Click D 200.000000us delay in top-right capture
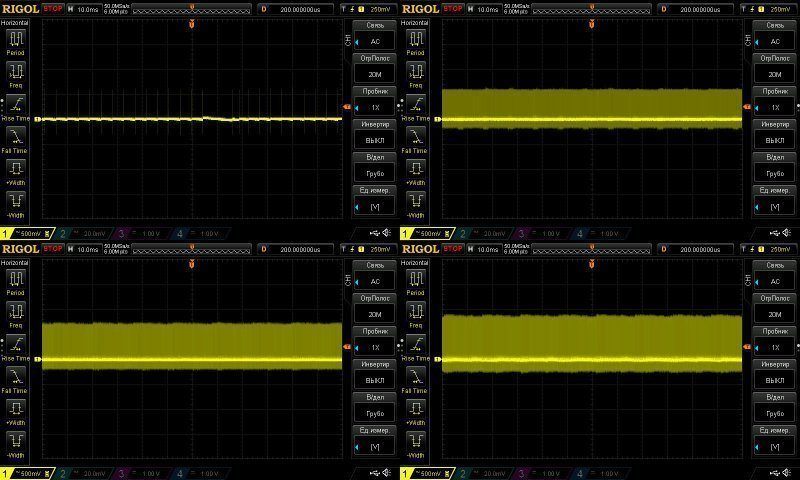The width and height of the screenshot is (800, 480). click(x=694, y=9)
